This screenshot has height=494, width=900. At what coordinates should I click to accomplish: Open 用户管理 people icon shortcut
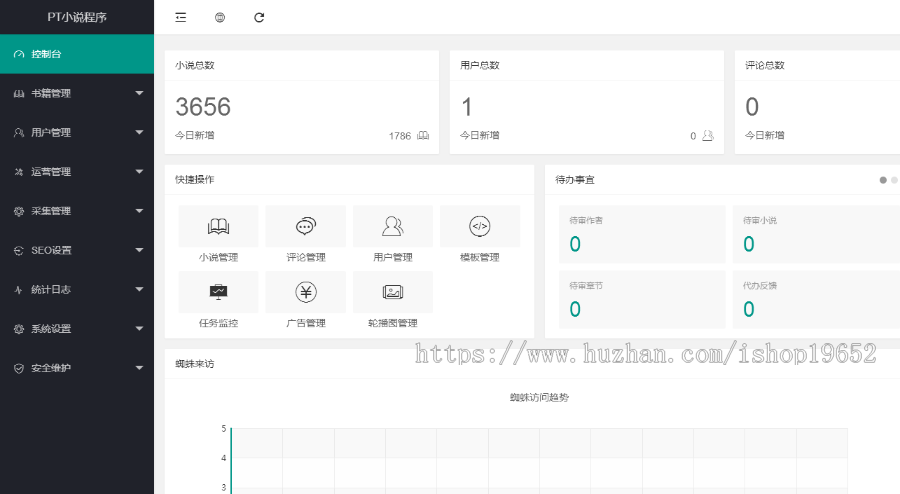(393, 227)
